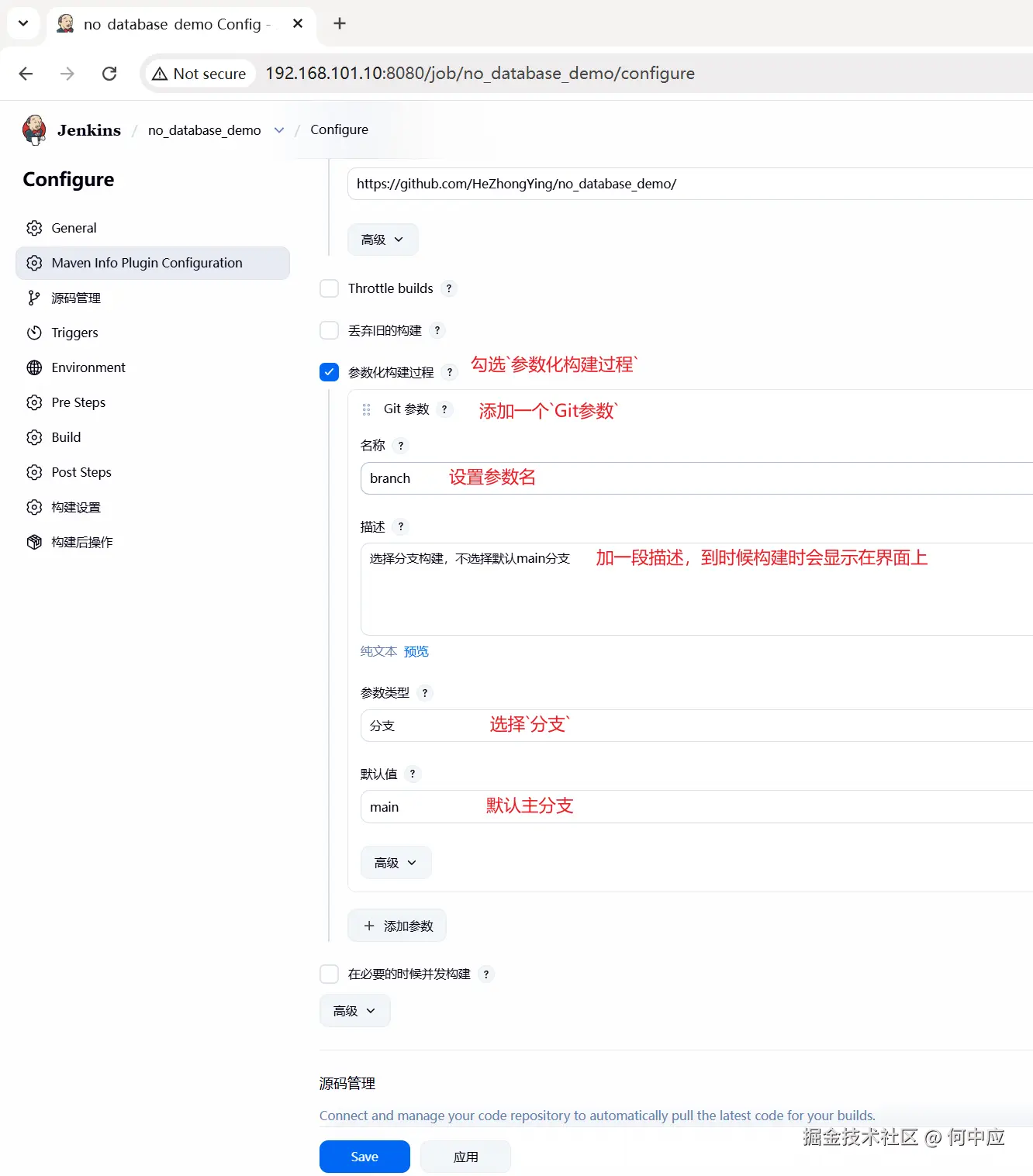1033x1176 pixels.
Task: Select the Post Steps sidebar item
Action: pyautogui.click(x=81, y=472)
